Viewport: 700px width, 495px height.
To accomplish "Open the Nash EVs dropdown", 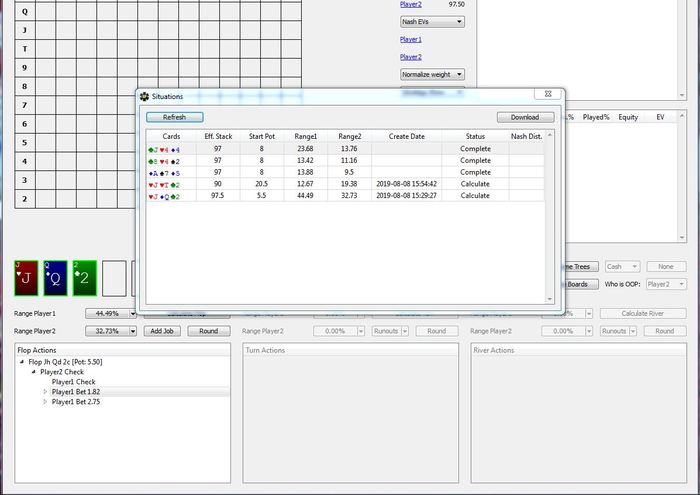I will coord(432,21).
